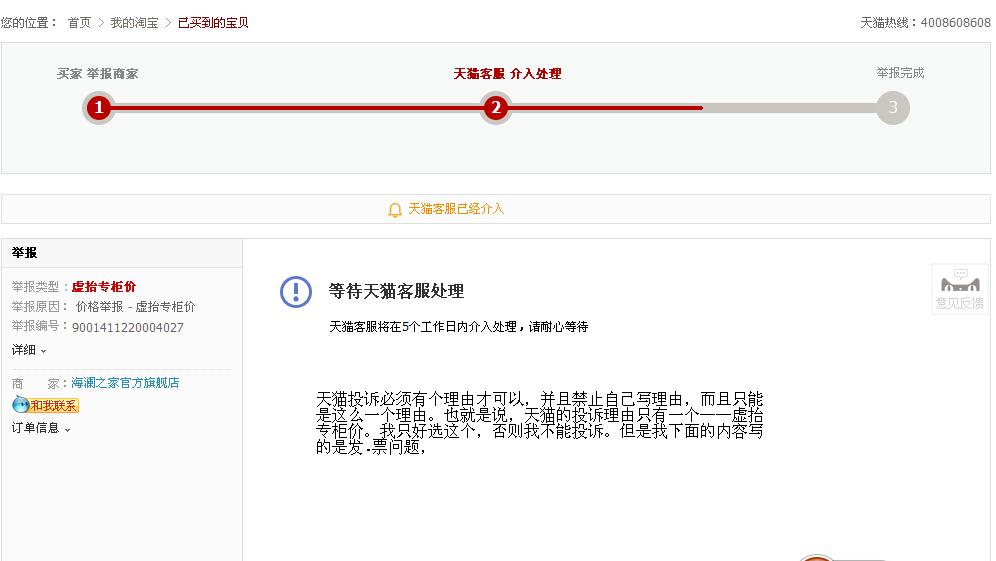Click 天猫热线 4008608608 hotline text
The width and height of the screenshot is (996, 561).
pyautogui.click(x=925, y=23)
